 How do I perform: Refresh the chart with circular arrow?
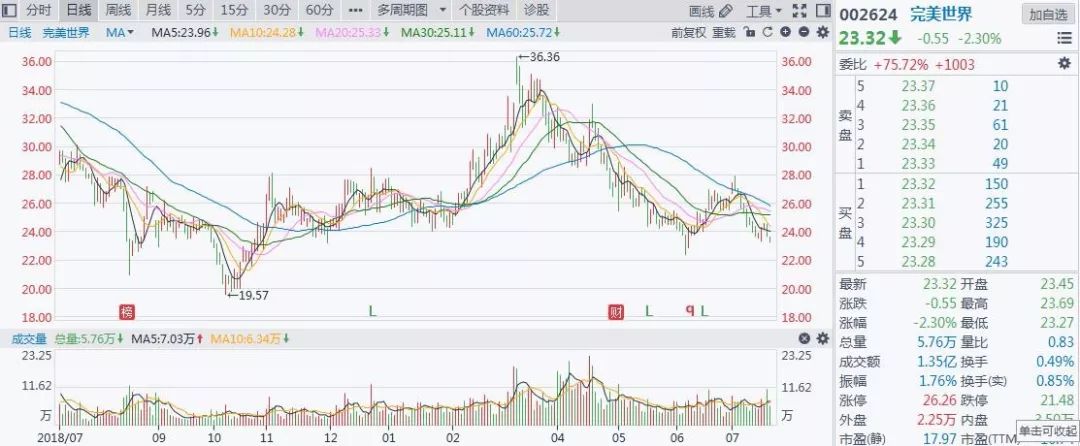click(x=768, y=32)
